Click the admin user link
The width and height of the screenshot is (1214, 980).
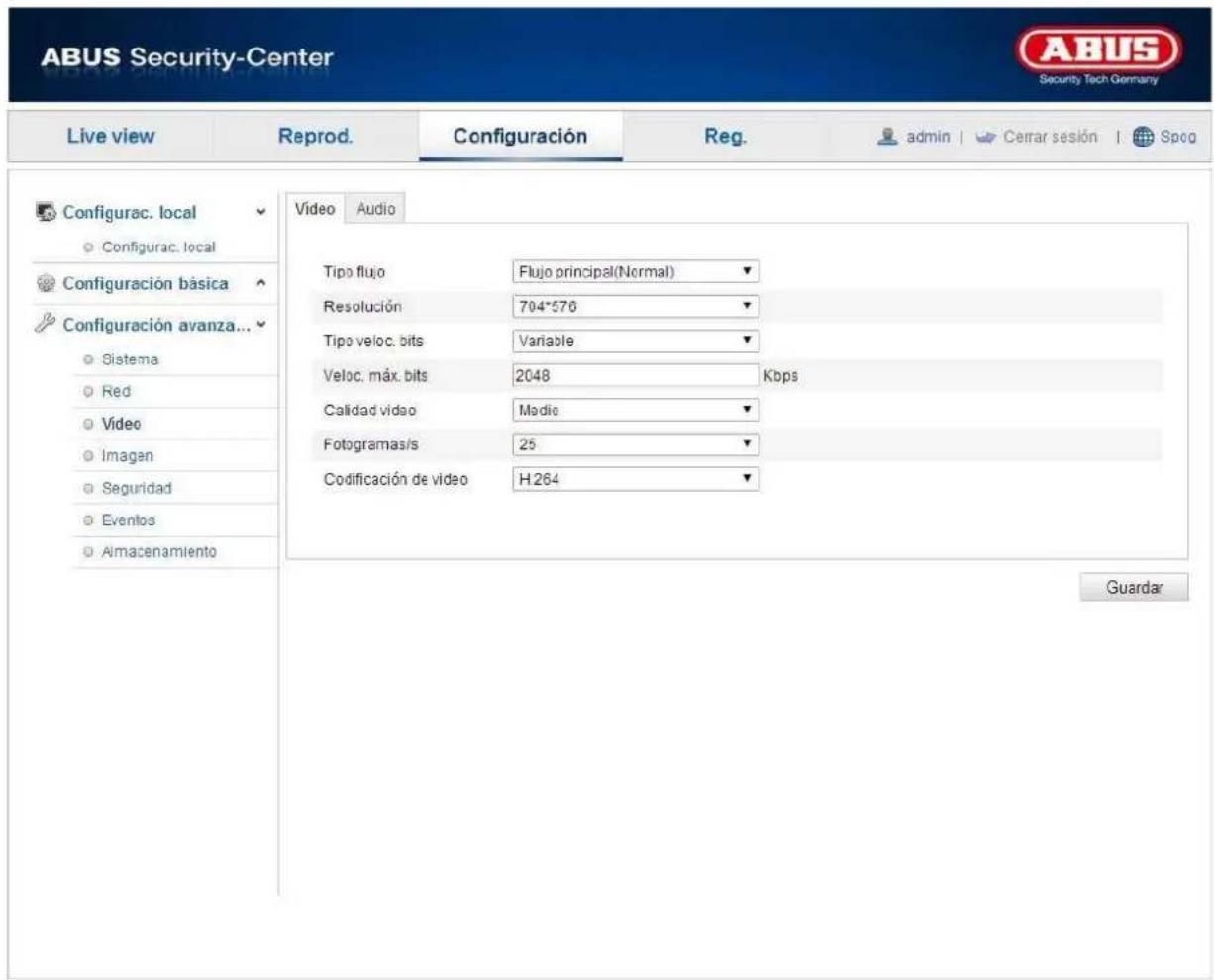point(928,137)
